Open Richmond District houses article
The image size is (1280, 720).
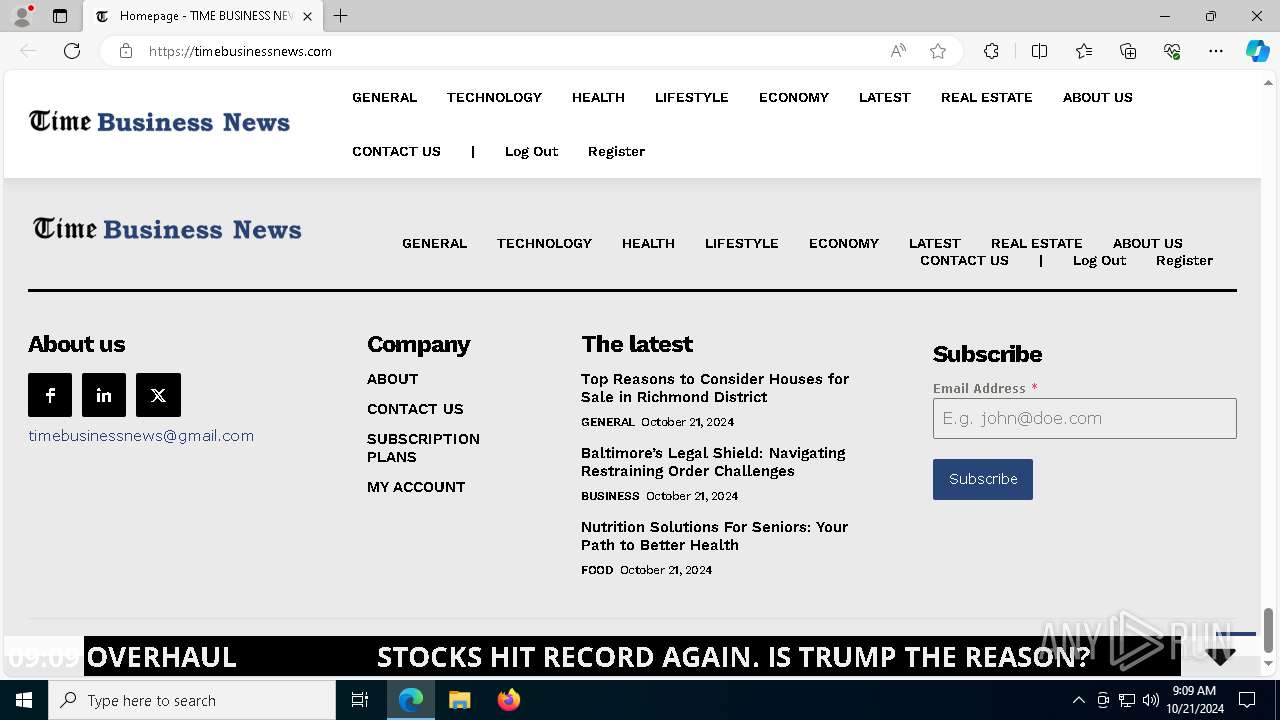[x=715, y=388]
